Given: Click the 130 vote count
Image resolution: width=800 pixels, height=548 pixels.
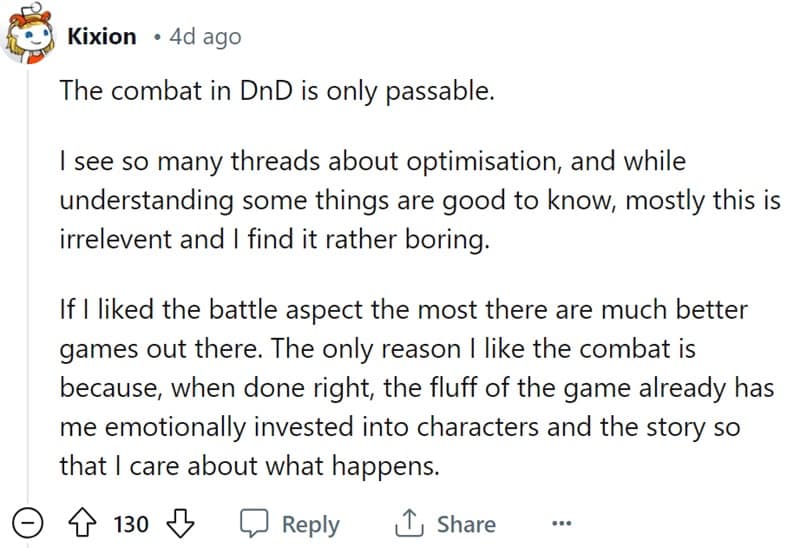Looking at the screenshot, I should (131, 524).
